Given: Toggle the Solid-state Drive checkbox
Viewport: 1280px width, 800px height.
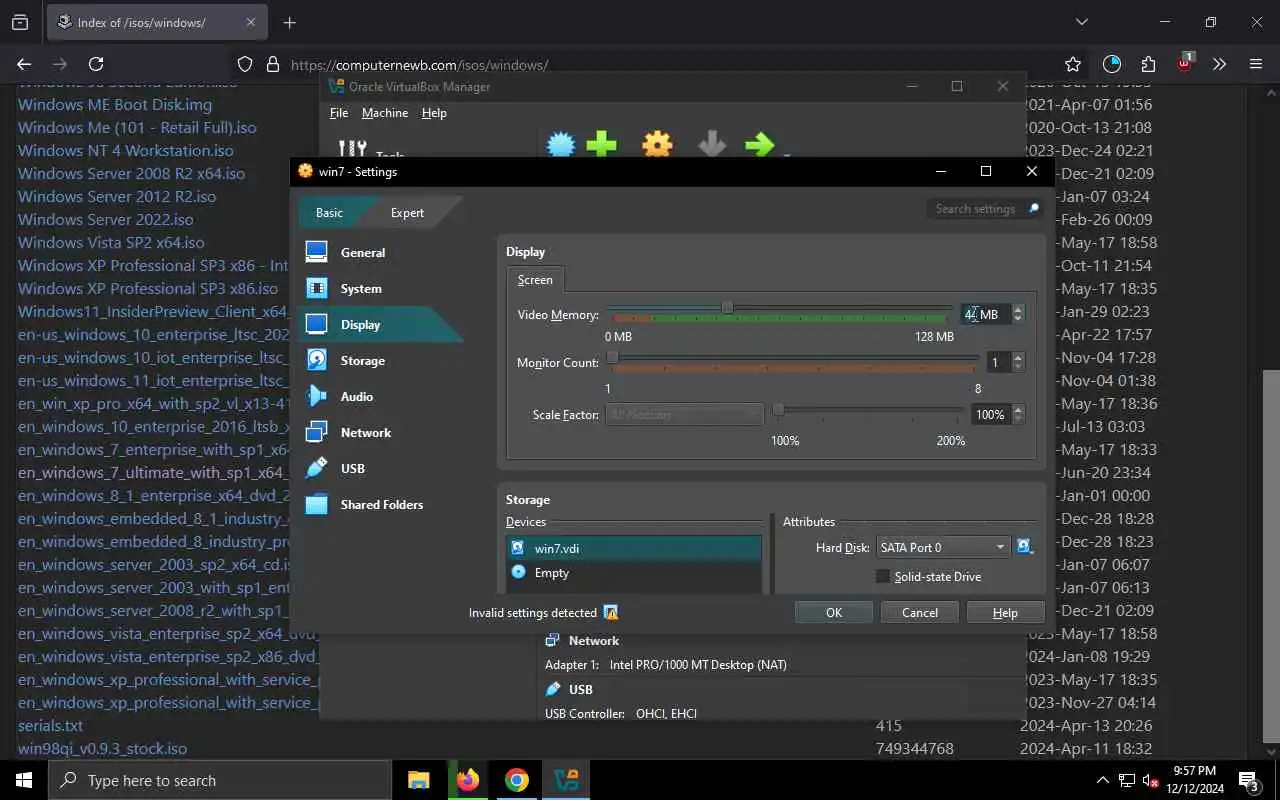Looking at the screenshot, I should [x=883, y=576].
